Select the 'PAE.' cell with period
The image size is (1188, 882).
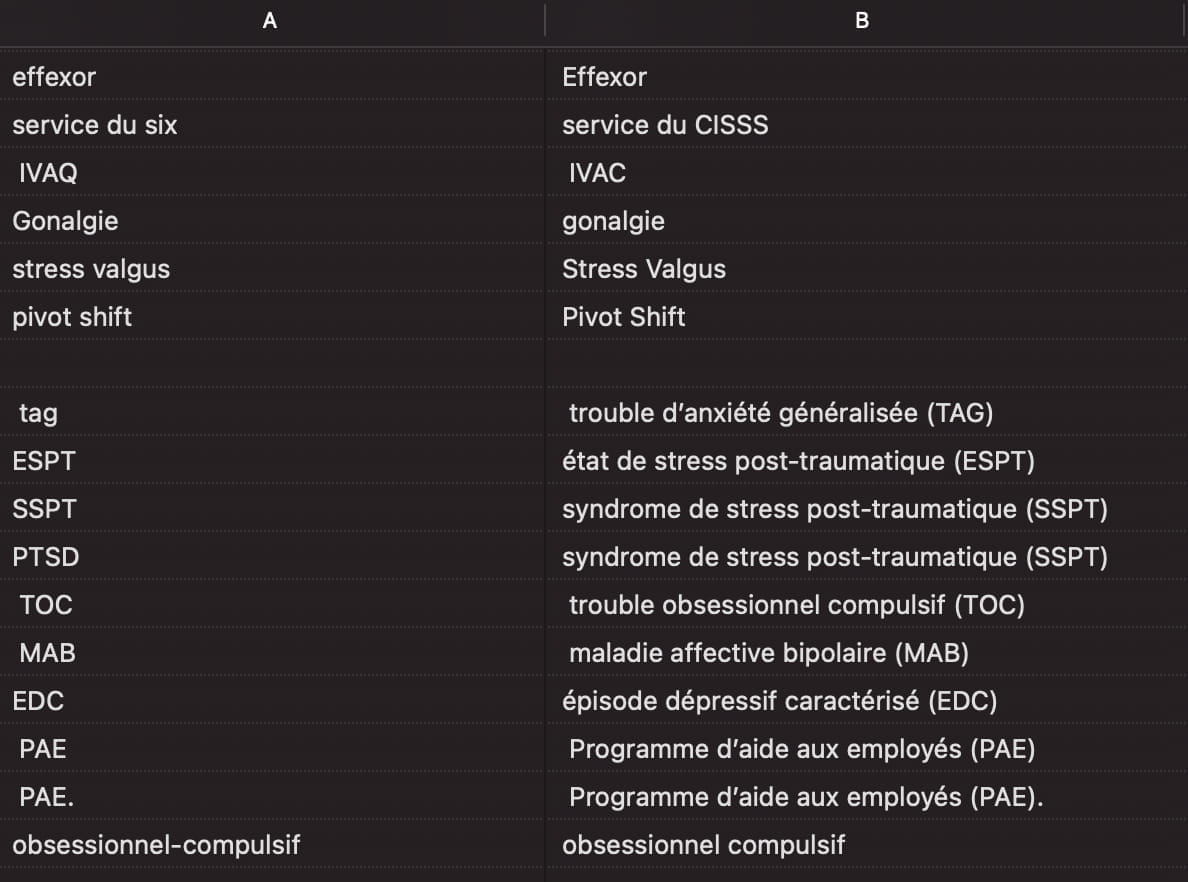[x=46, y=797]
